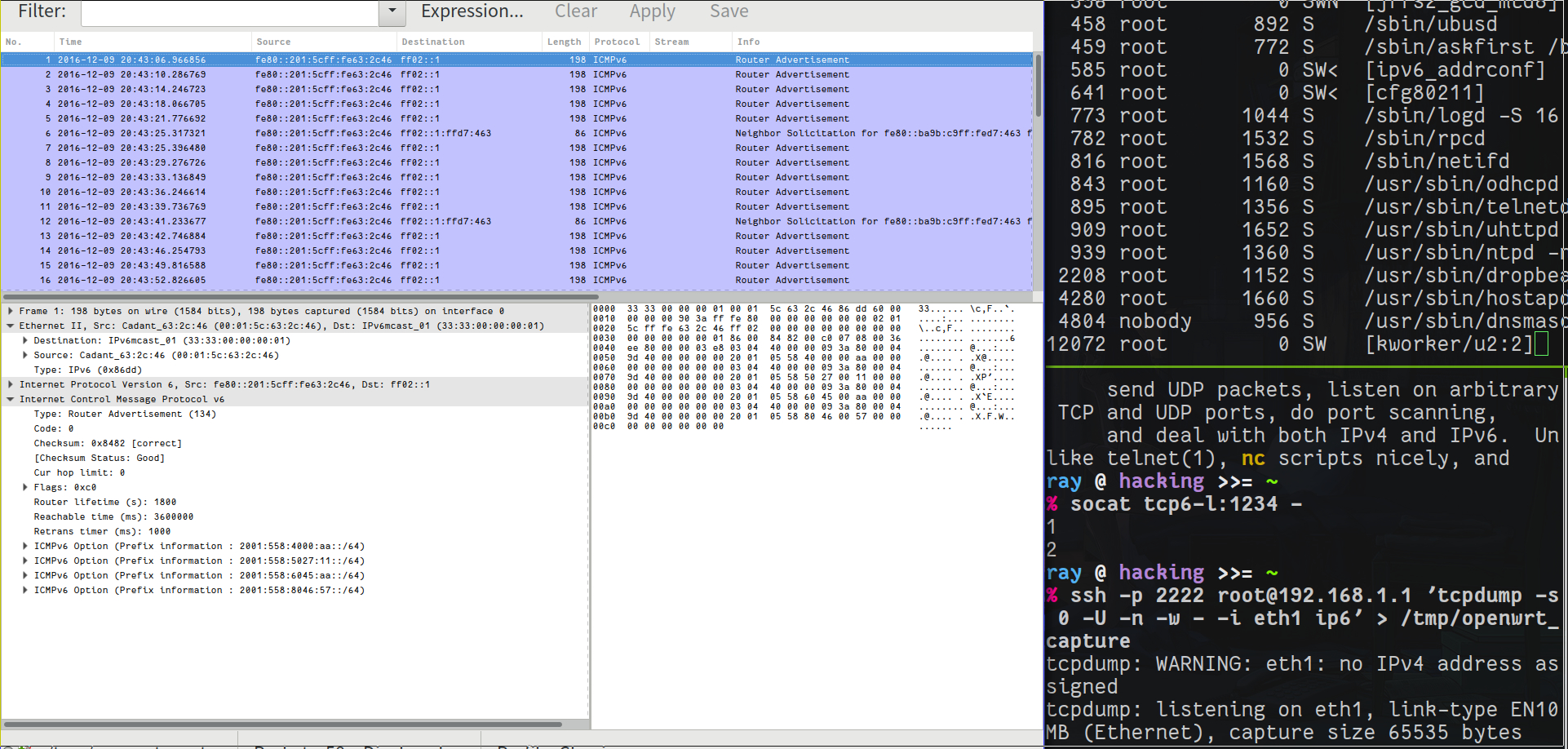Select the Router lifetime (s): 1800 field

(x=105, y=502)
